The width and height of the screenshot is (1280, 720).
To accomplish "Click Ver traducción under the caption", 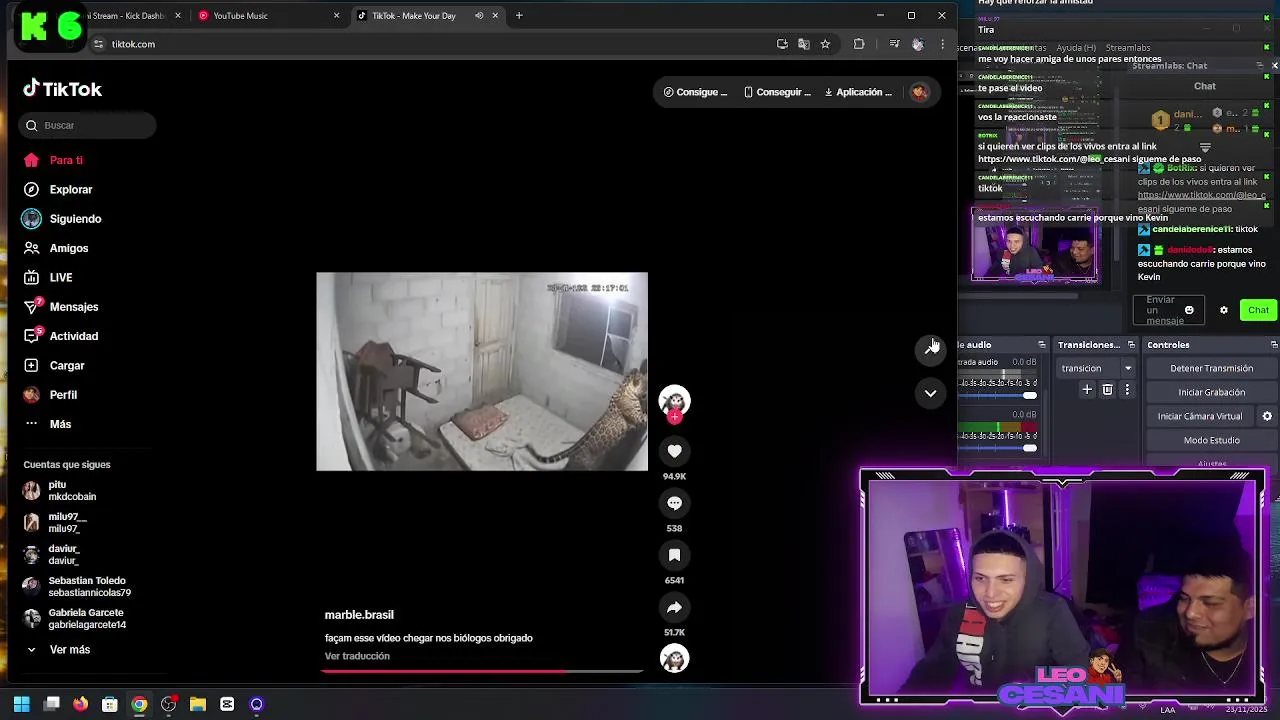I will (x=357, y=656).
